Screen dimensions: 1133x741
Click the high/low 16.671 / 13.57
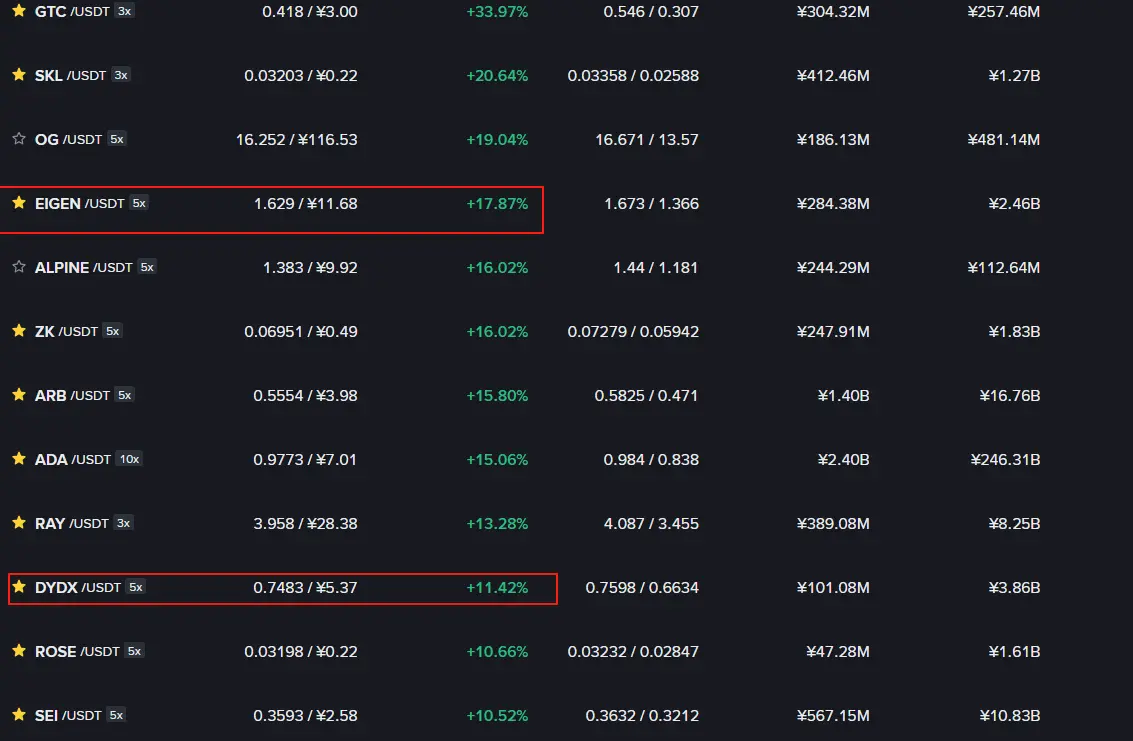pos(647,140)
